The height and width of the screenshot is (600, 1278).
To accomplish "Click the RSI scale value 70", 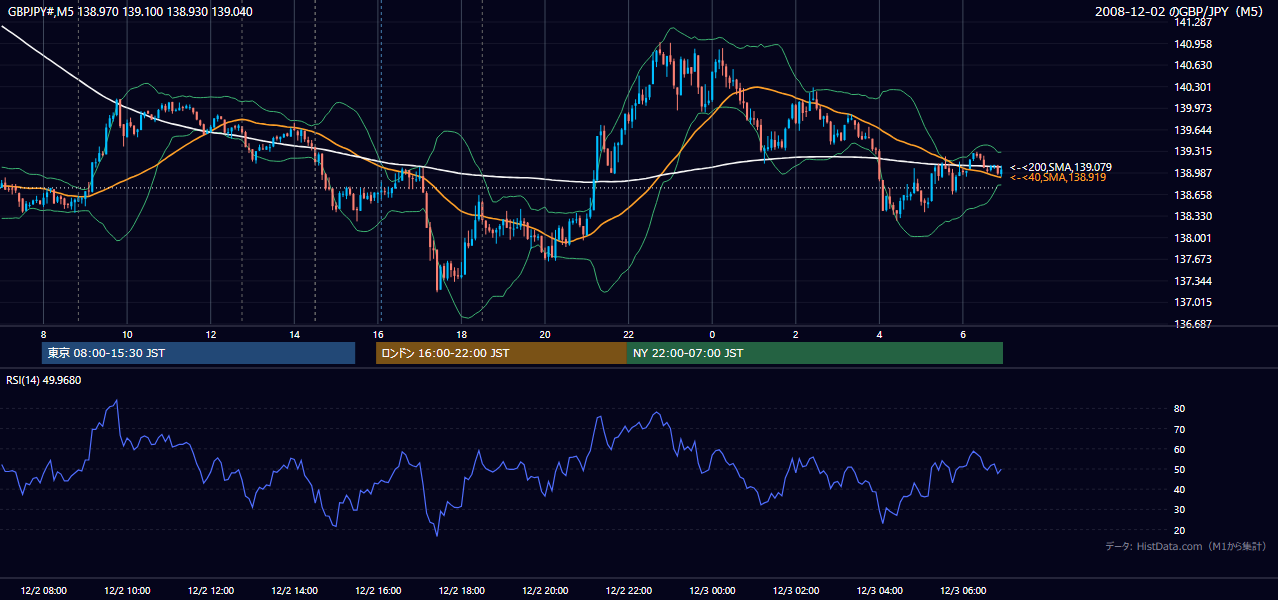I will click(1179, 429).
